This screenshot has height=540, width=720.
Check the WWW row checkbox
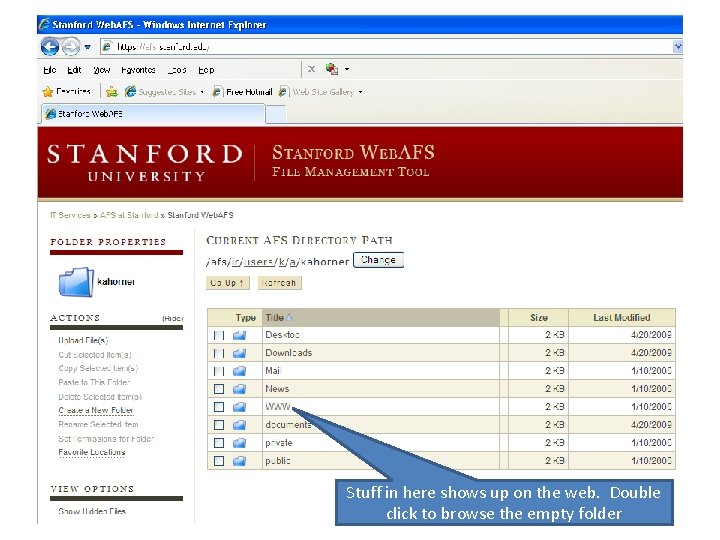[219, 407]
